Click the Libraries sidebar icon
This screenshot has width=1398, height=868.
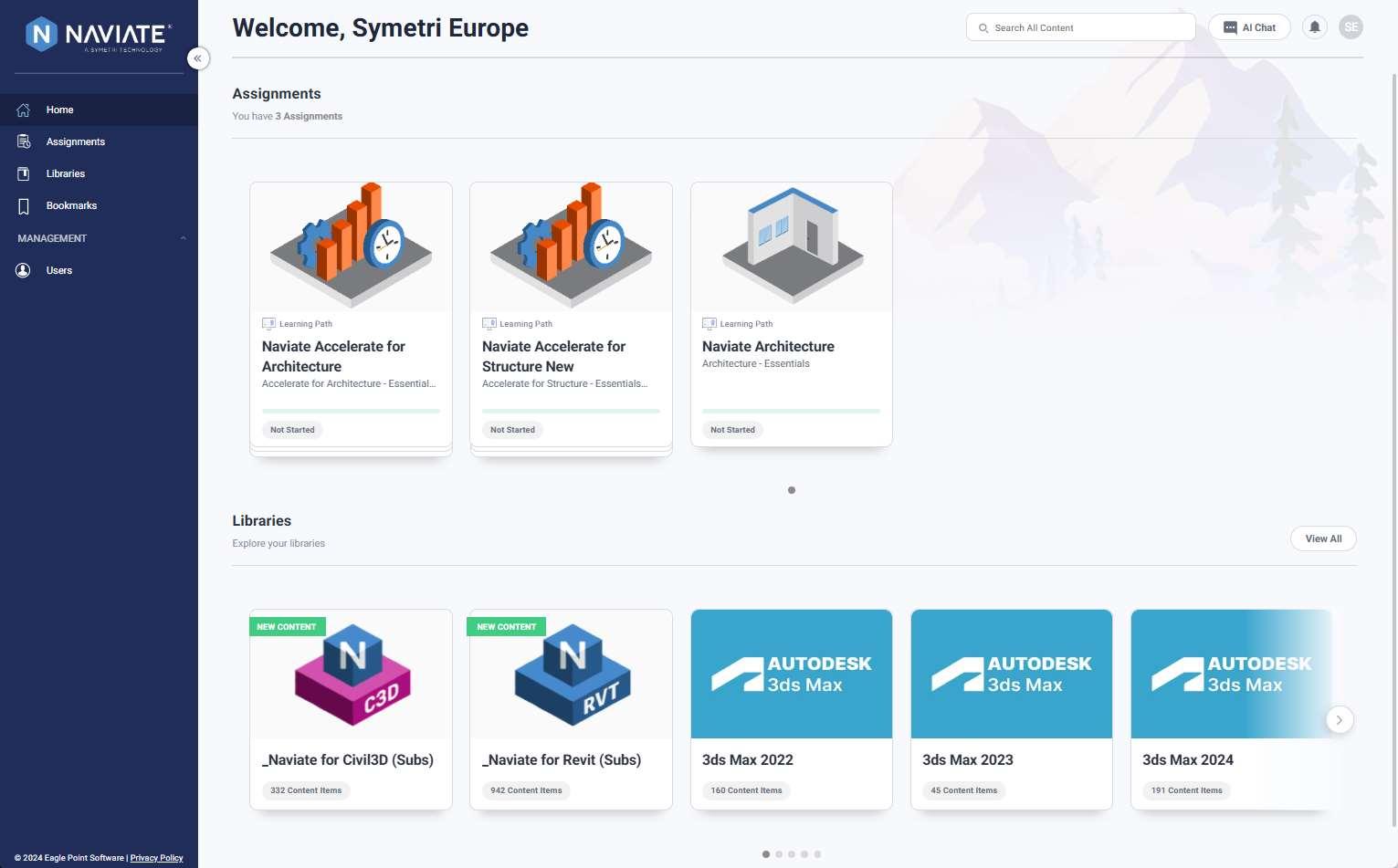pyautogui.click(x=24, y=174)
